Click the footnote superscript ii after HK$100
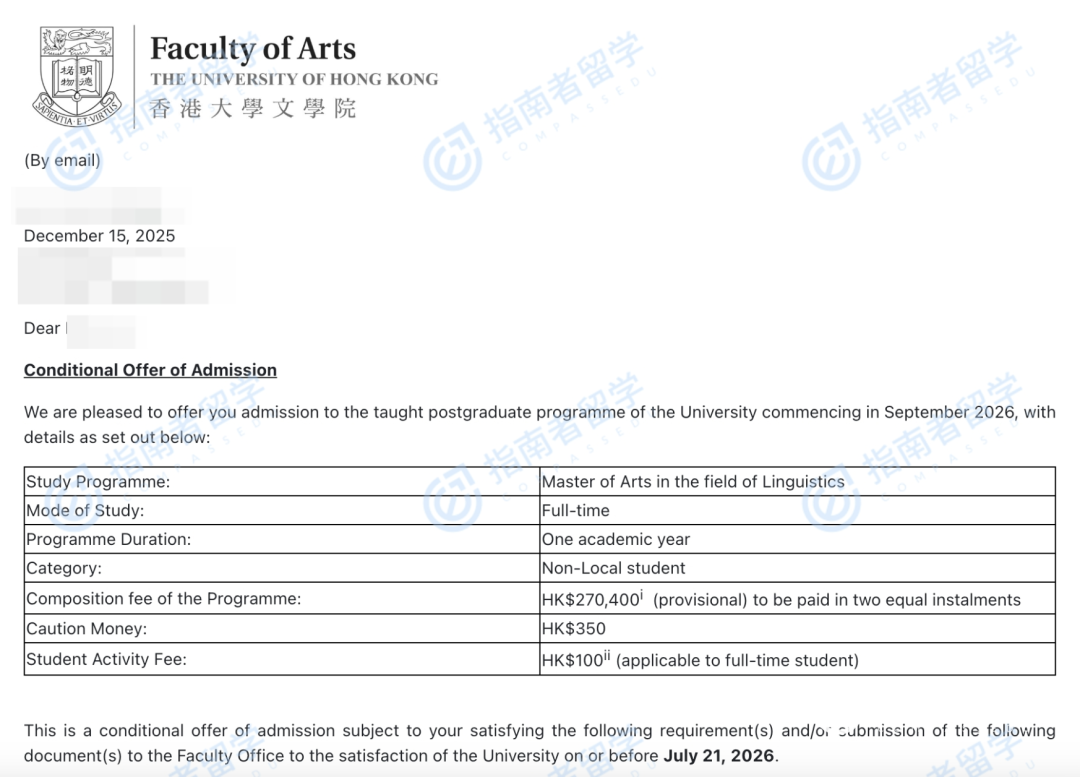This screenshot has height=777, width=1080. [606, 654]
